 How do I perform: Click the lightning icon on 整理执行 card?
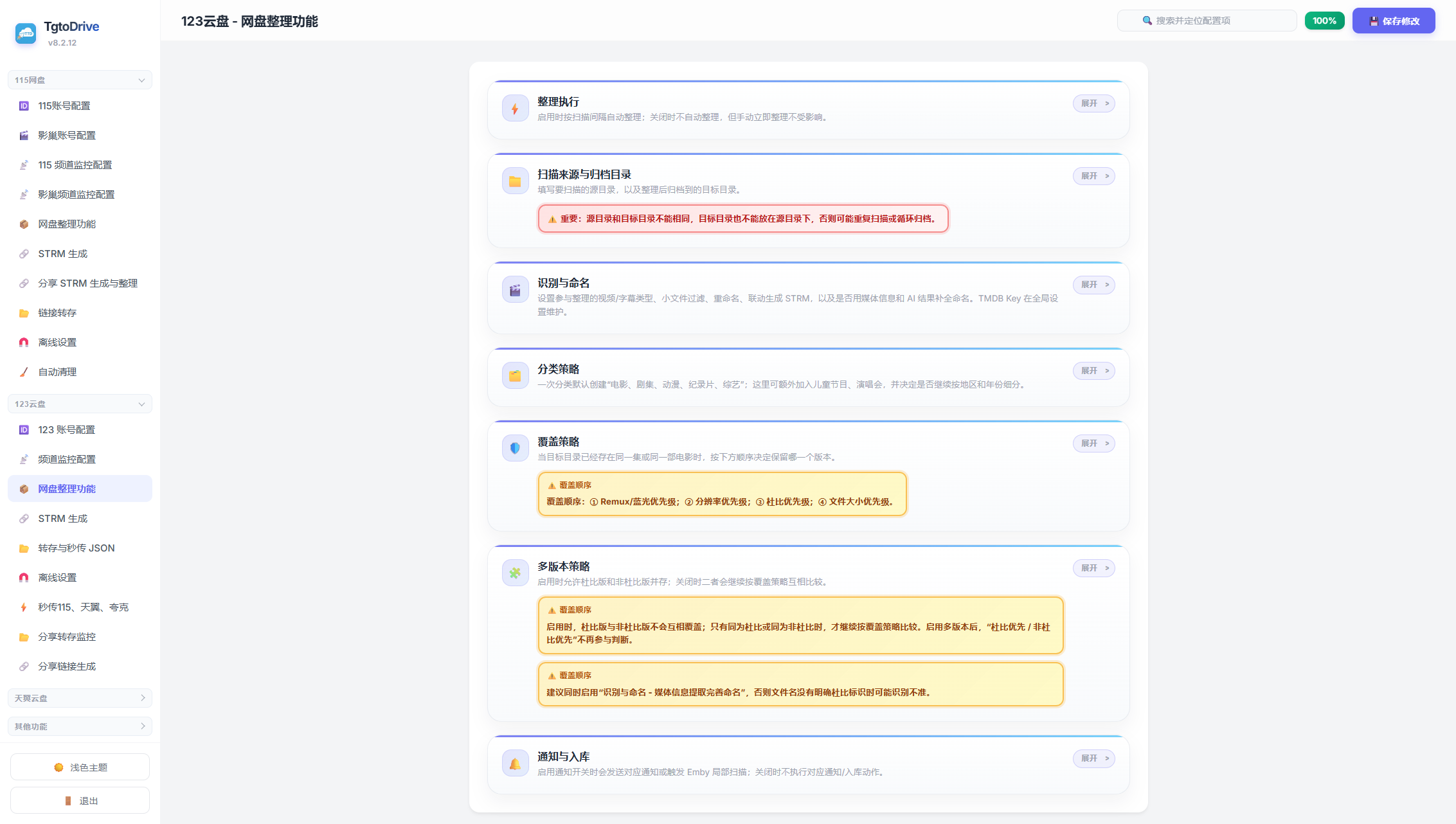point(515,109)
